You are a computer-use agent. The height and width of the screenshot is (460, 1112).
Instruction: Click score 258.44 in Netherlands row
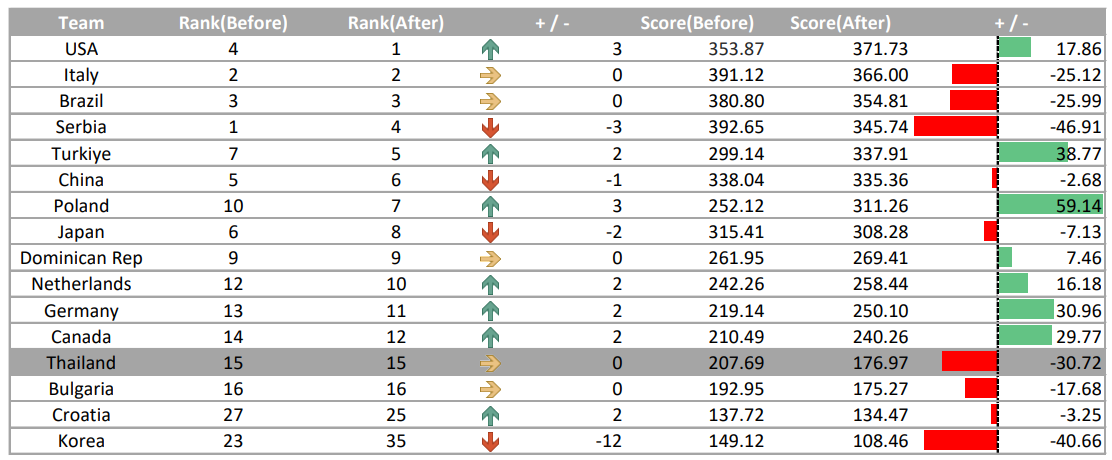[x=880, y=285]
